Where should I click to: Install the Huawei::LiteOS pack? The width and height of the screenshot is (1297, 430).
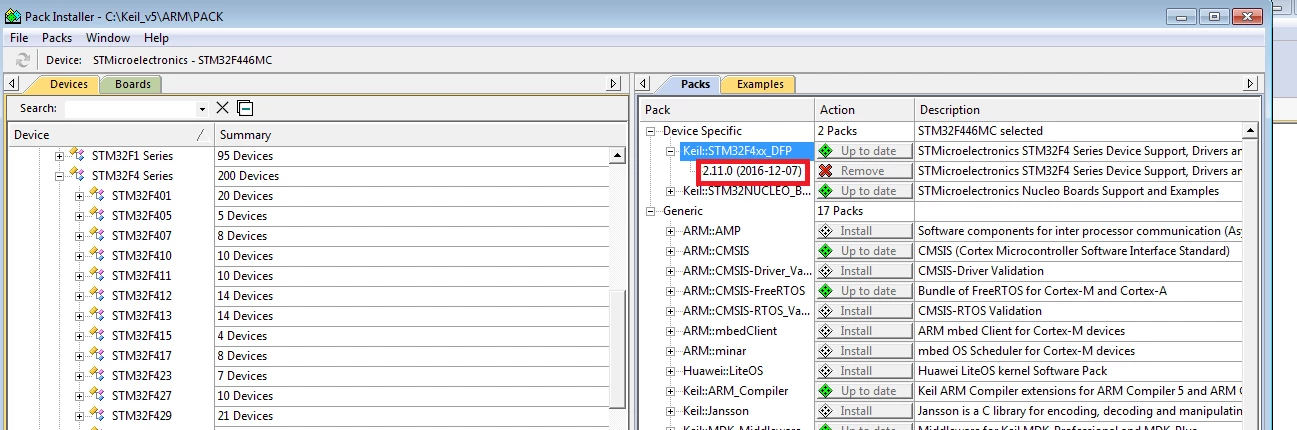coord(864,371)
